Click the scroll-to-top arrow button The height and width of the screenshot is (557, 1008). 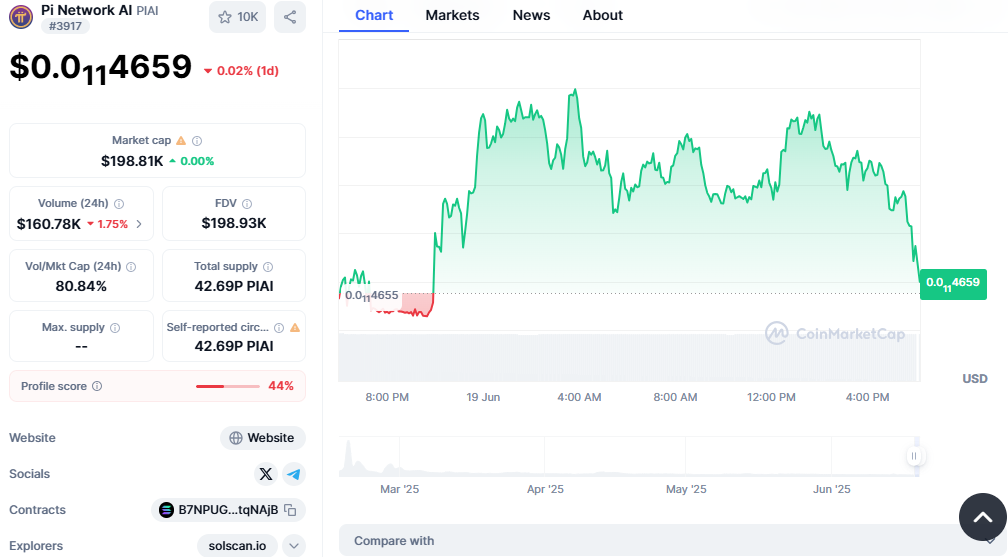tap(982, 517)
